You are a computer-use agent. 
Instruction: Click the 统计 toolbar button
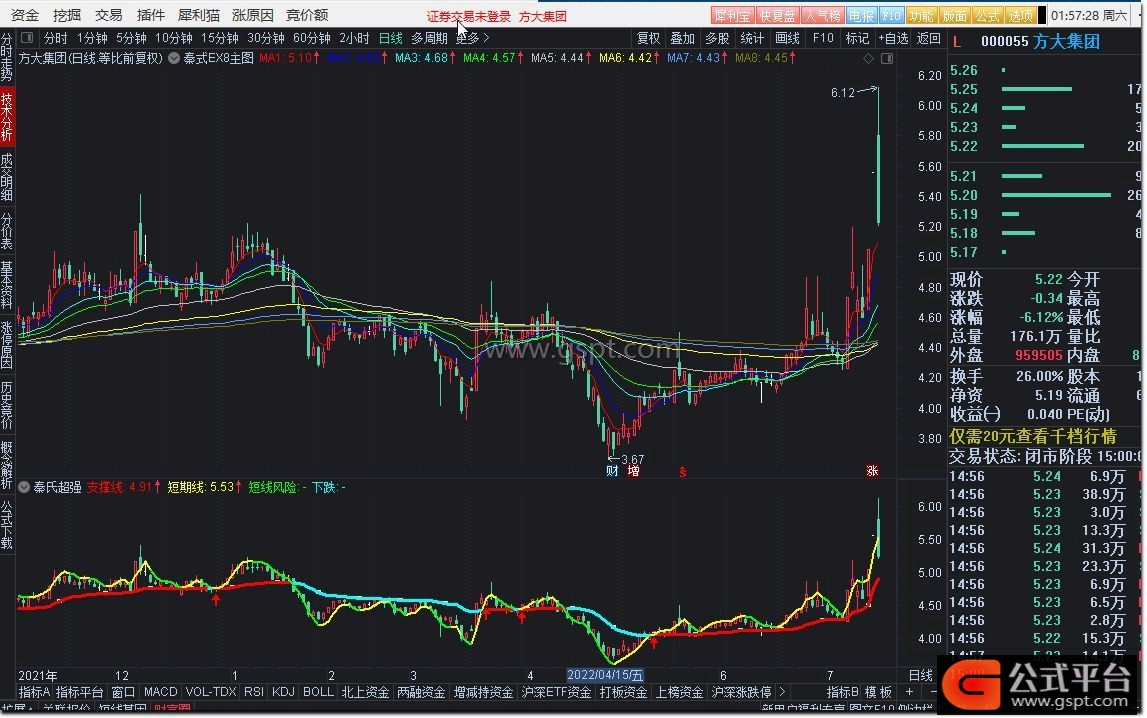752,38
